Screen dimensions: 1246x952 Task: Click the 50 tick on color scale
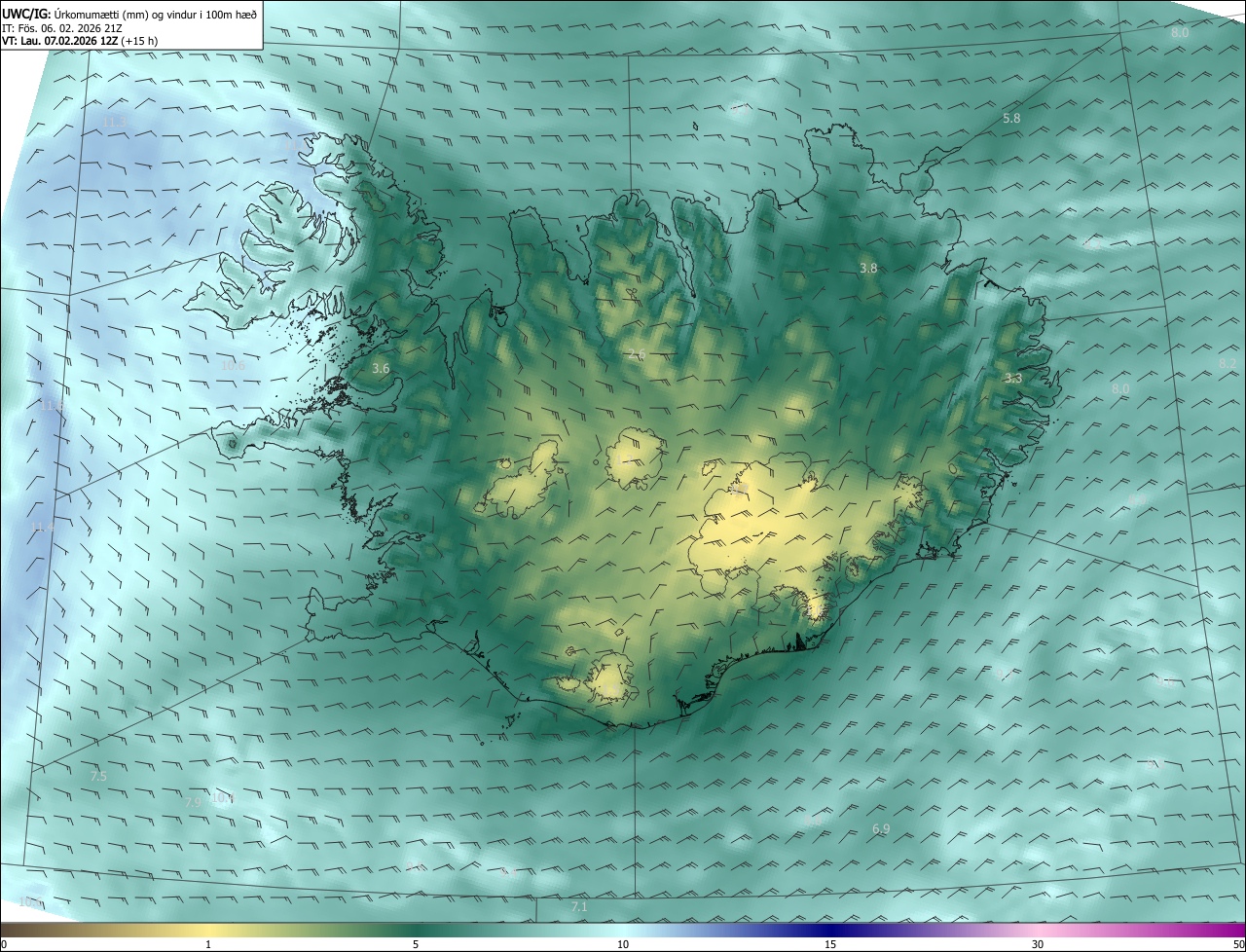[1238, 944]
